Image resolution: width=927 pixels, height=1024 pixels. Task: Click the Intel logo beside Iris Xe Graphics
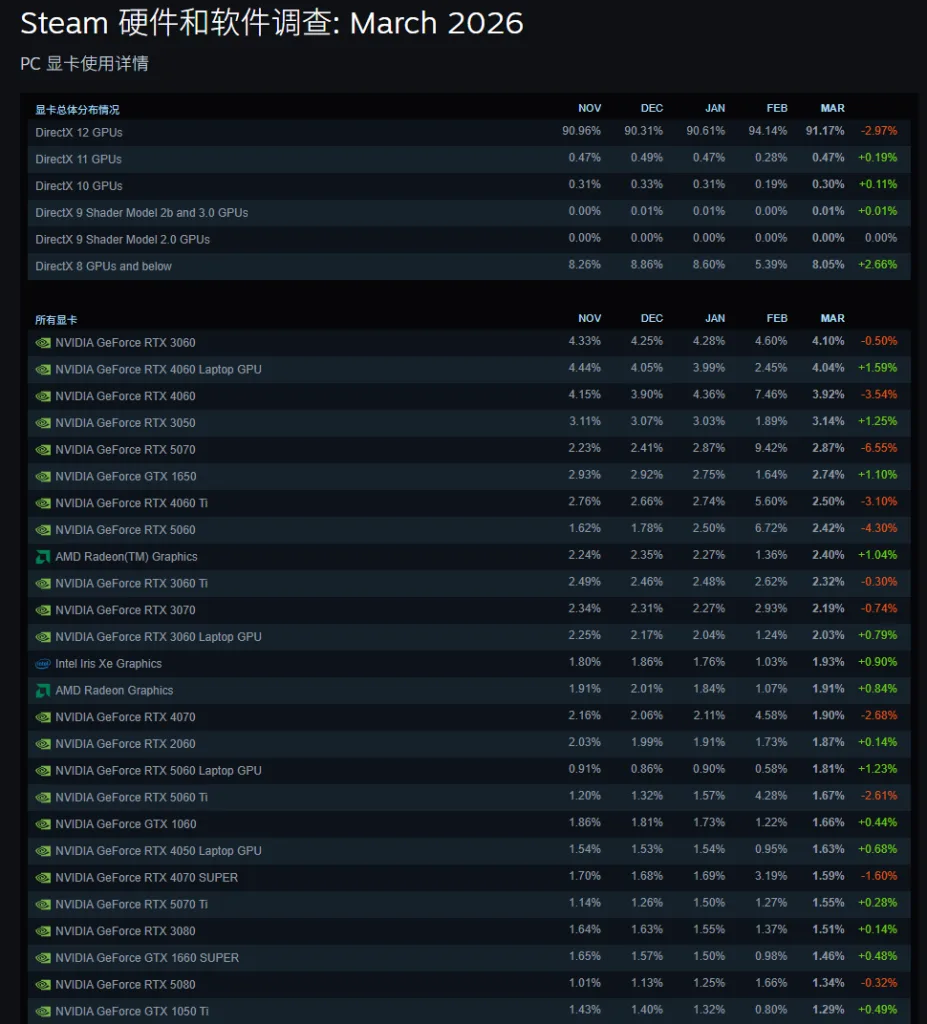pos(43,664)
